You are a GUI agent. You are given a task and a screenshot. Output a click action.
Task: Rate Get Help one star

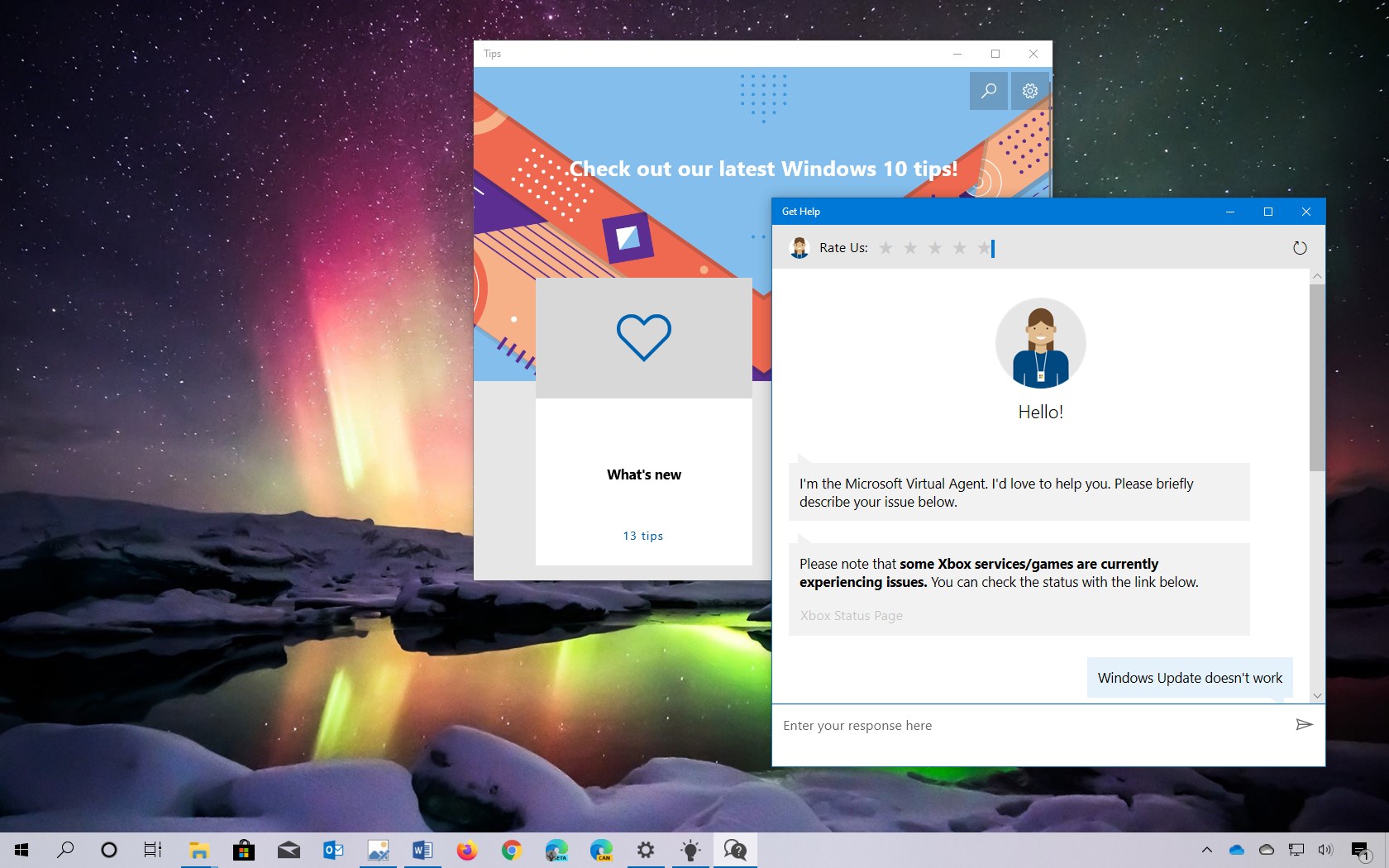(885, 248)
